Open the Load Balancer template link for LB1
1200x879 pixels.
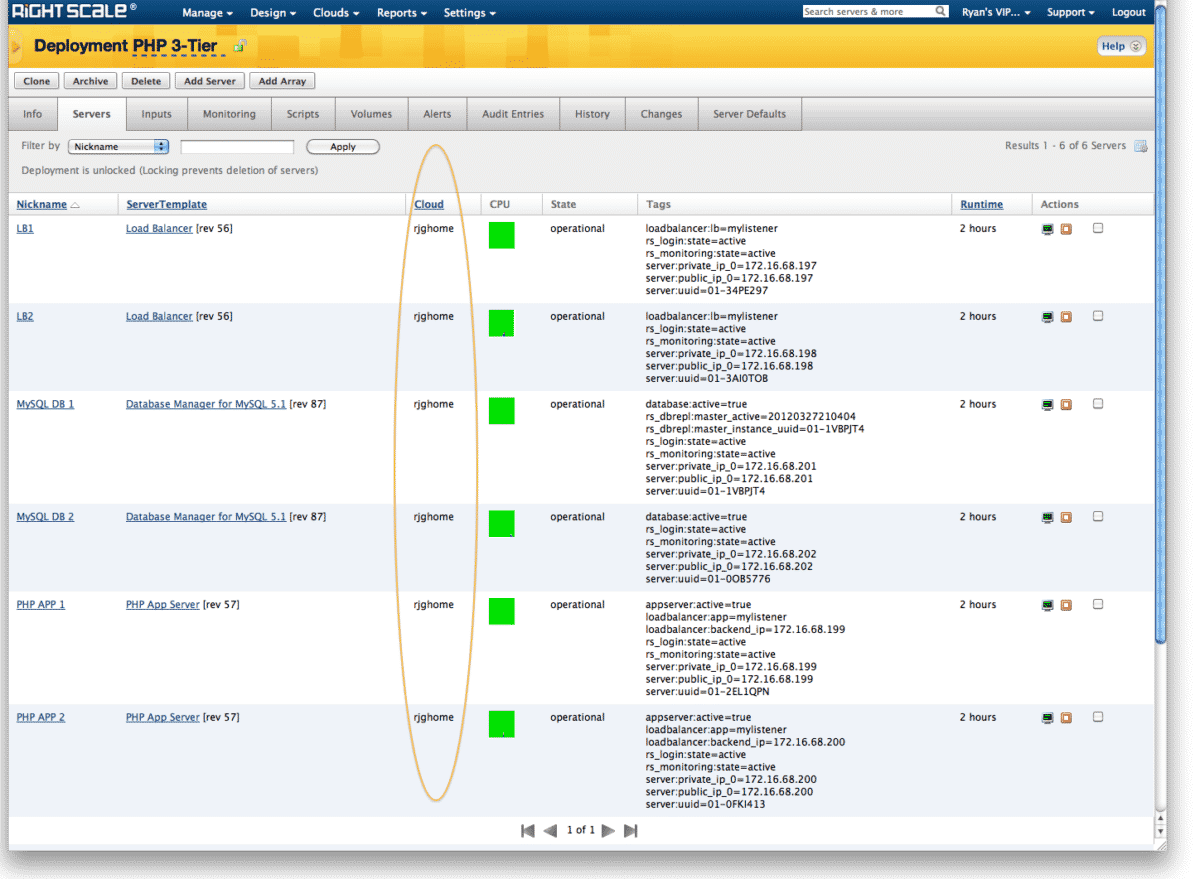(x=159, y=229)
